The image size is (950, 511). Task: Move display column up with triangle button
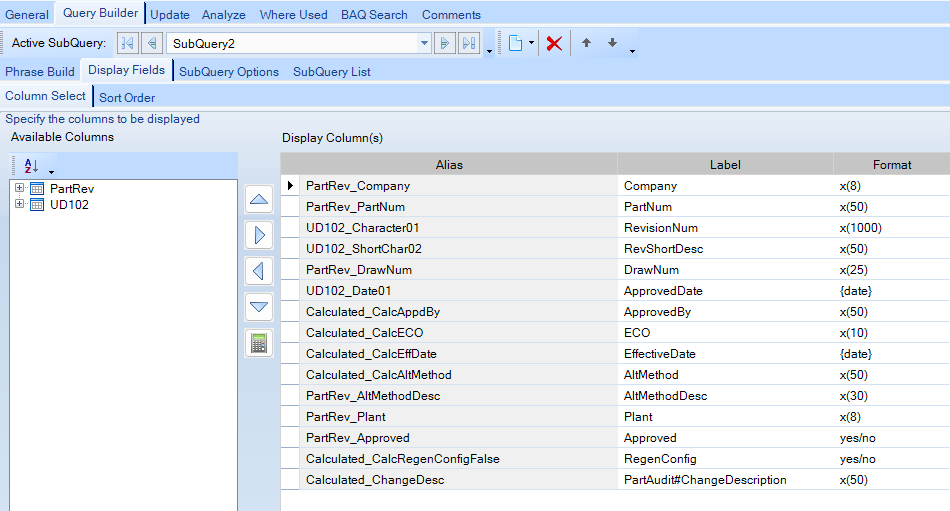click(x=259, y=199)
